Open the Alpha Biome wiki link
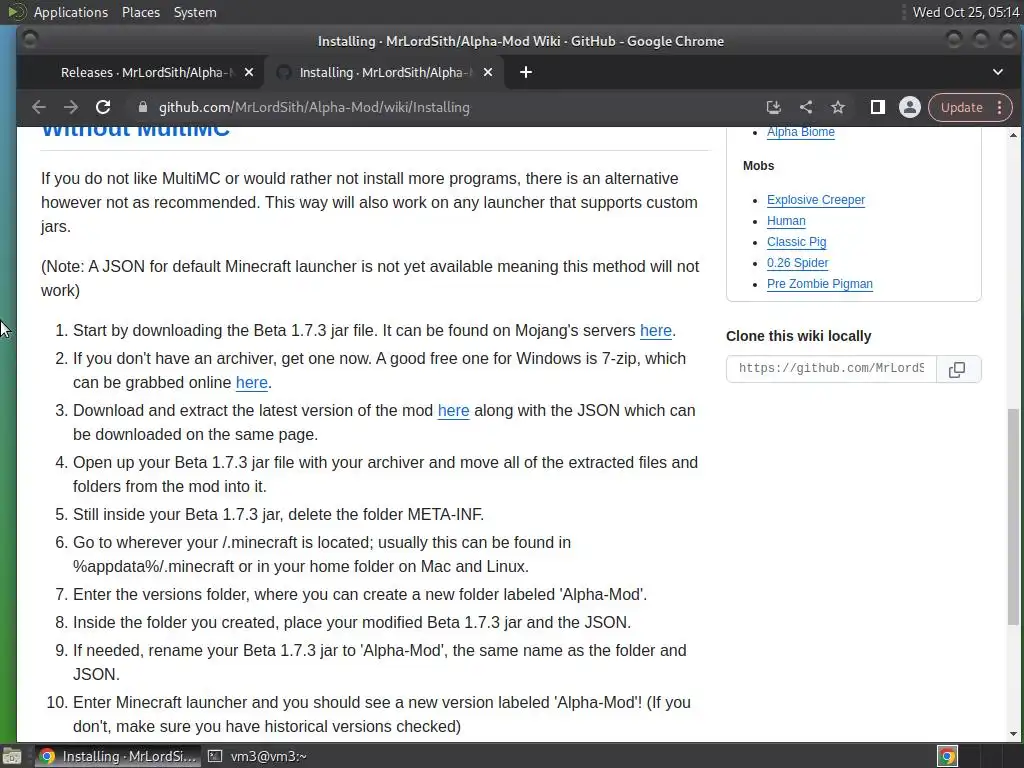The image size is (1024, 768). [x=801, y=132]
